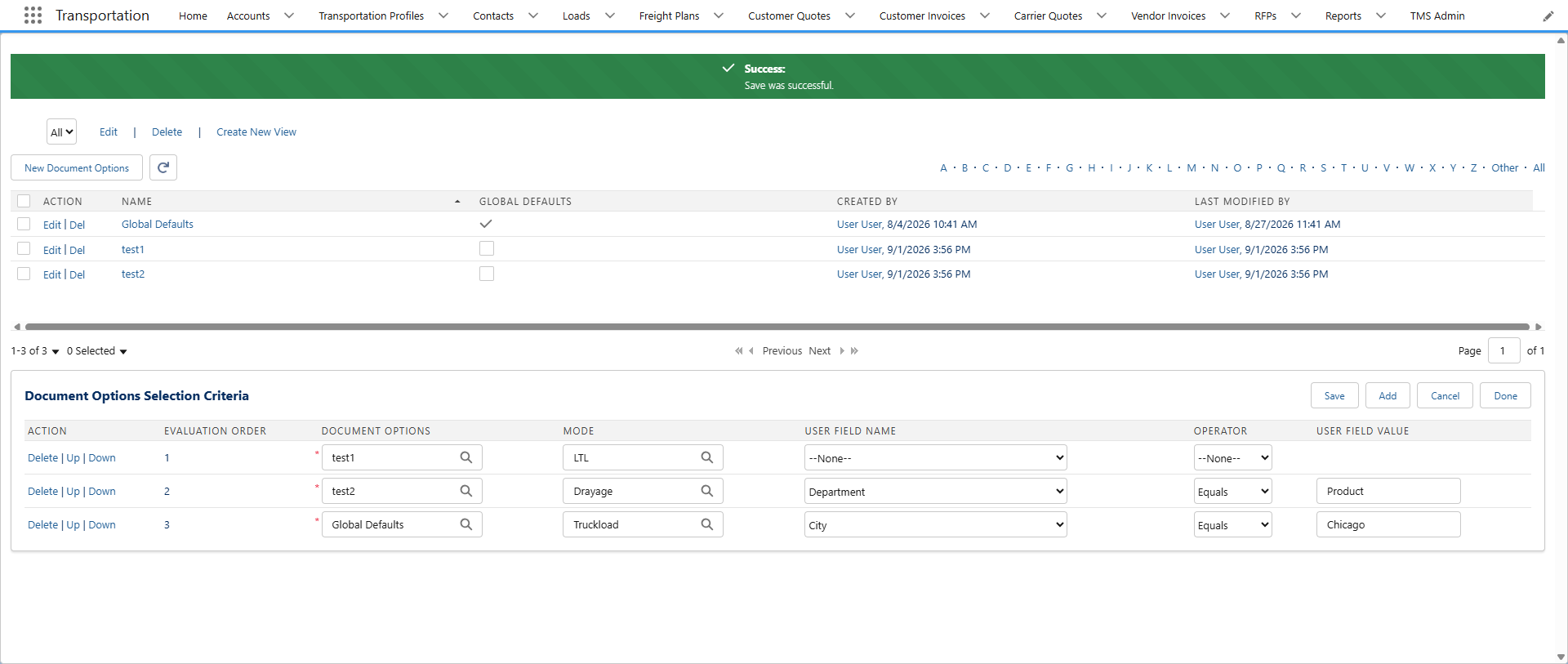
Task: Click the Page number input field
Action: coord(1503,350)
